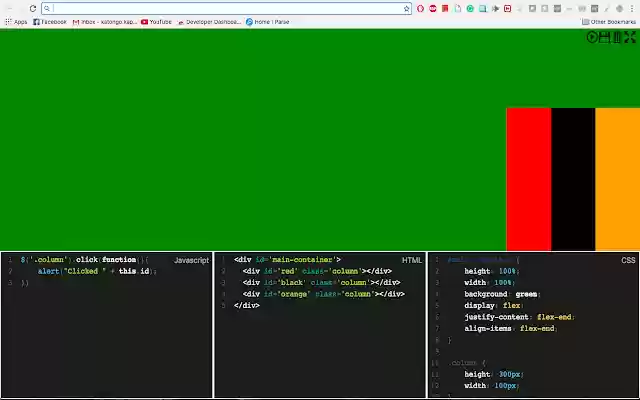Open the Home | Parse bookmark
The height and width of the screenshot is (400, 640).
[268, 22]
